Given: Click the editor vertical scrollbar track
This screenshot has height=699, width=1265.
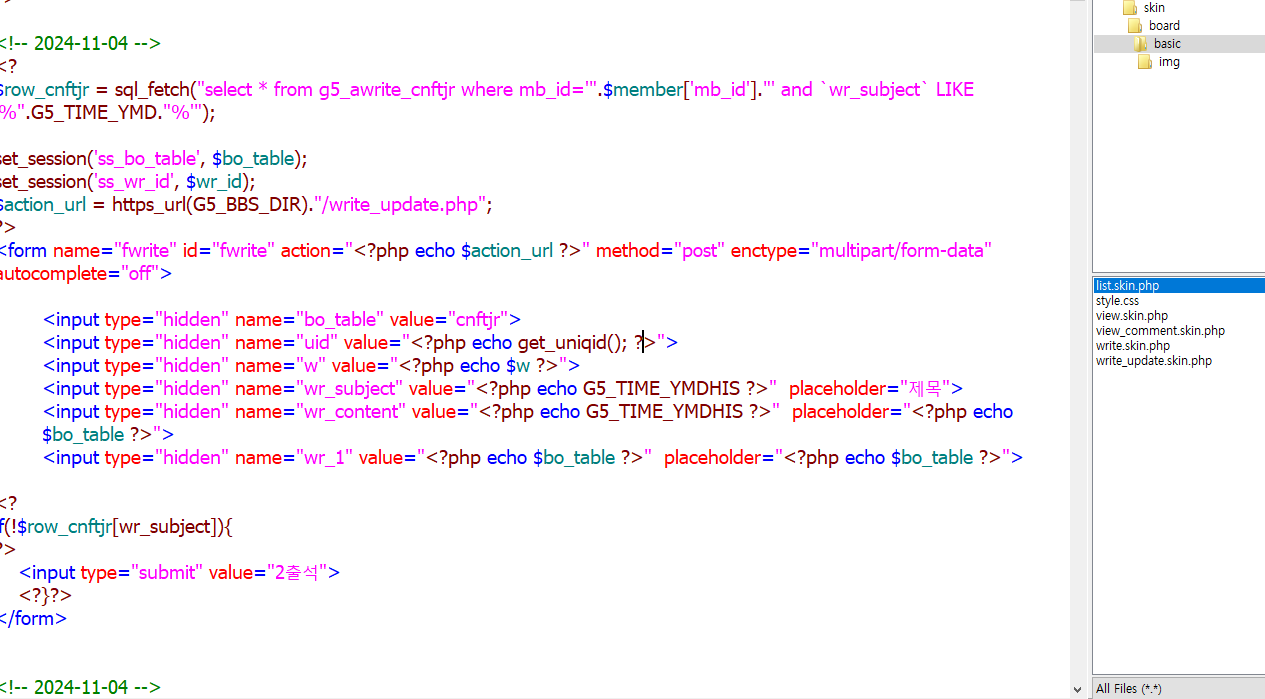Looking at the screenshot, I should (1077, 350).
